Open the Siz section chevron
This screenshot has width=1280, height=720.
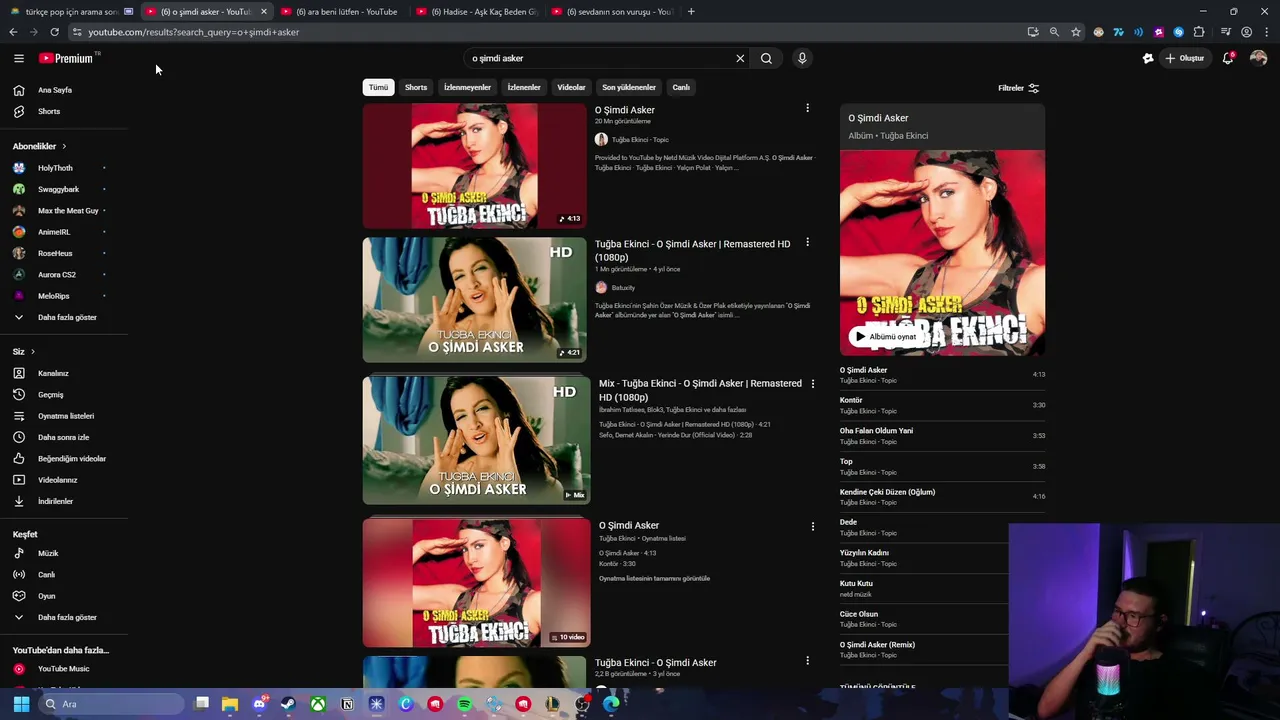click(x=33, y=352)
